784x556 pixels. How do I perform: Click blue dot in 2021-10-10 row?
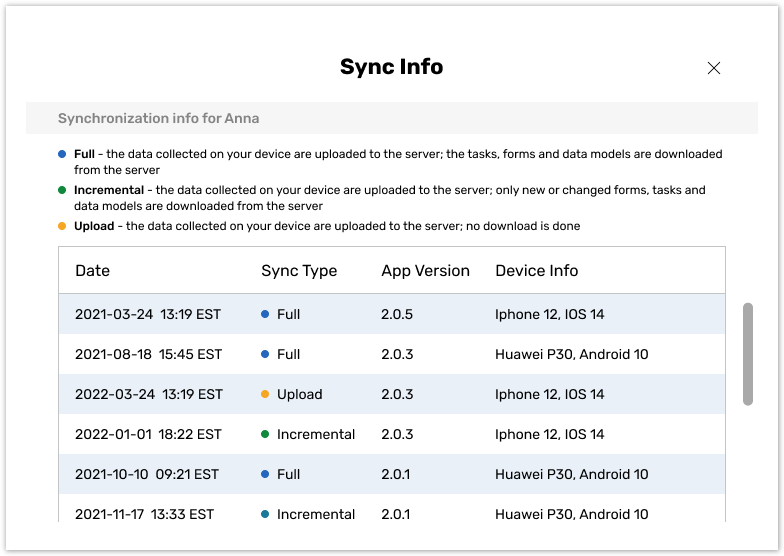[x=265, y=474]
